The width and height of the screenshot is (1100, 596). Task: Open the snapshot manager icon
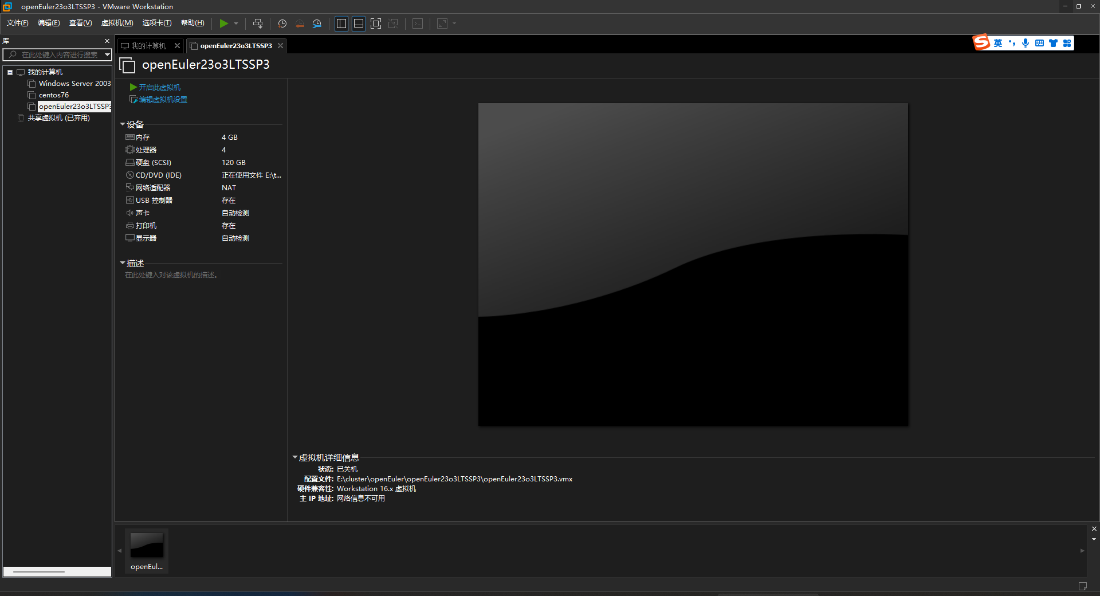click(317, 23)
